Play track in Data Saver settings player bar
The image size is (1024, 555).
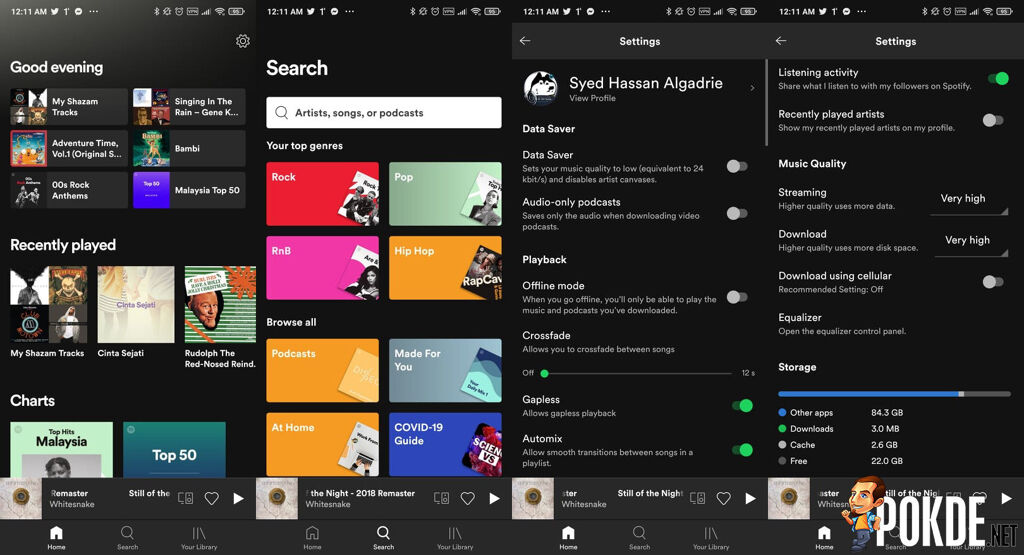pos(750,498)
